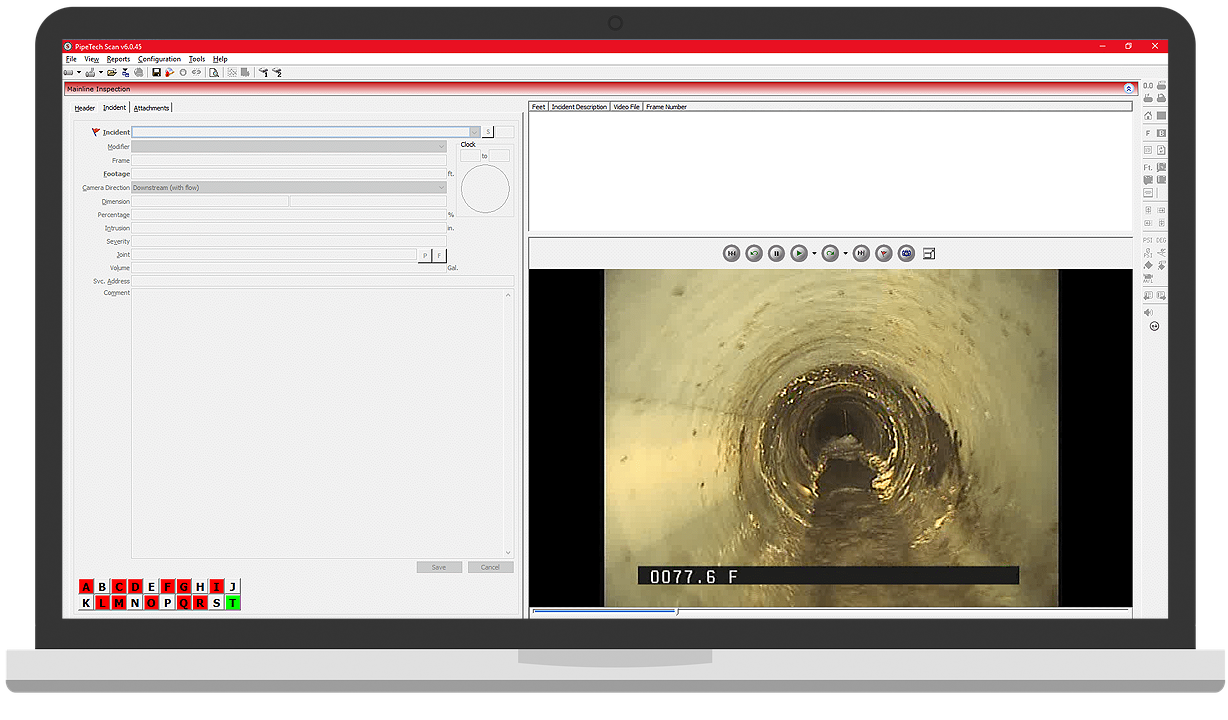Play the inspection video
The width and height of the screenshot is (1228, 720).
pyautogui.click(x=799, y=253)
